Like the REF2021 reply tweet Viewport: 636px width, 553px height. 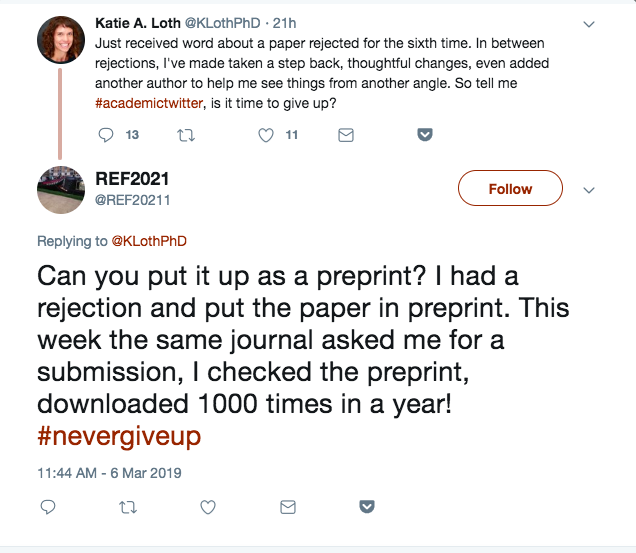click(x=208, y=508)
